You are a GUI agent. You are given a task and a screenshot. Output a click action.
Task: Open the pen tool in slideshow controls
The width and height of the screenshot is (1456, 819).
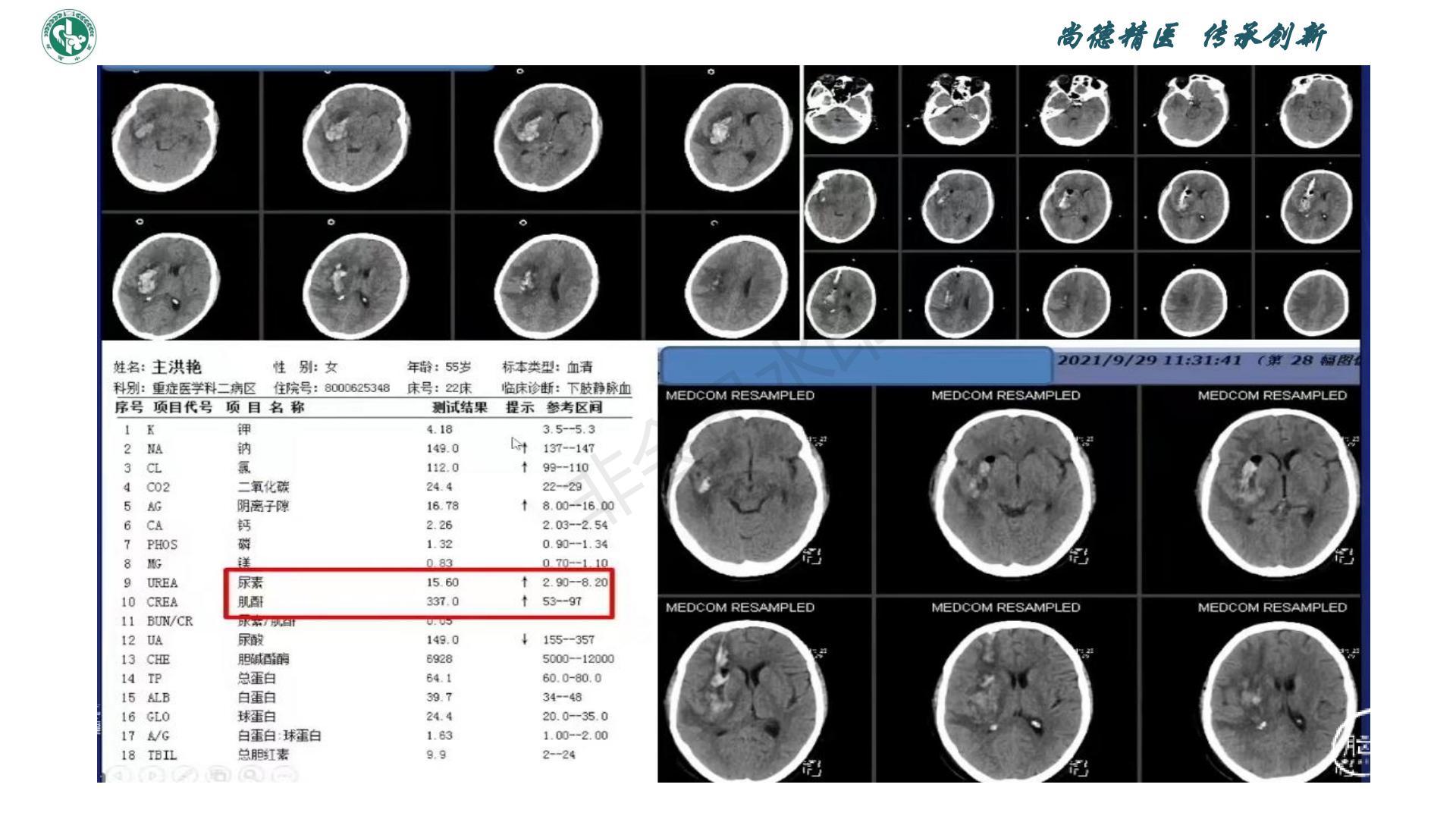coord(187,775)
